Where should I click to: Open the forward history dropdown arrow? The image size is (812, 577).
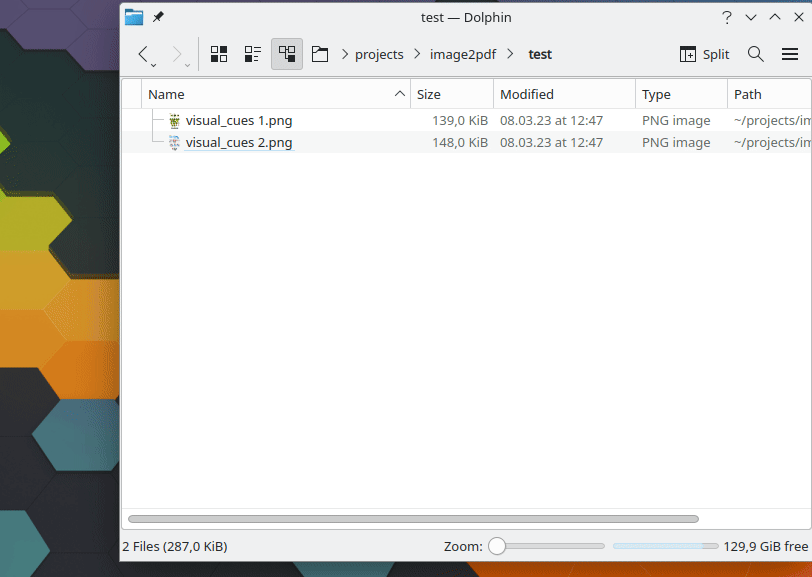click(187, 65)
